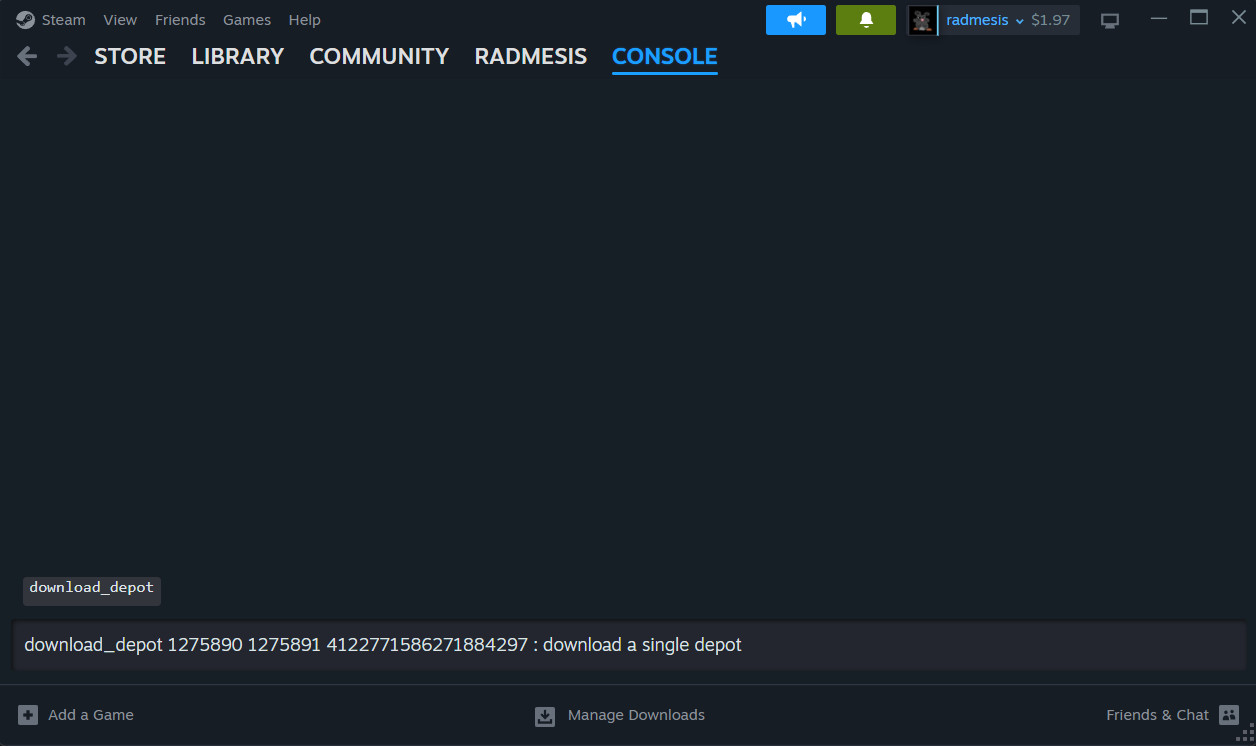Viewport: 1256px width, 746px height.
Task: Open the announcements megaphone button
Action: (x=795, y=20)
